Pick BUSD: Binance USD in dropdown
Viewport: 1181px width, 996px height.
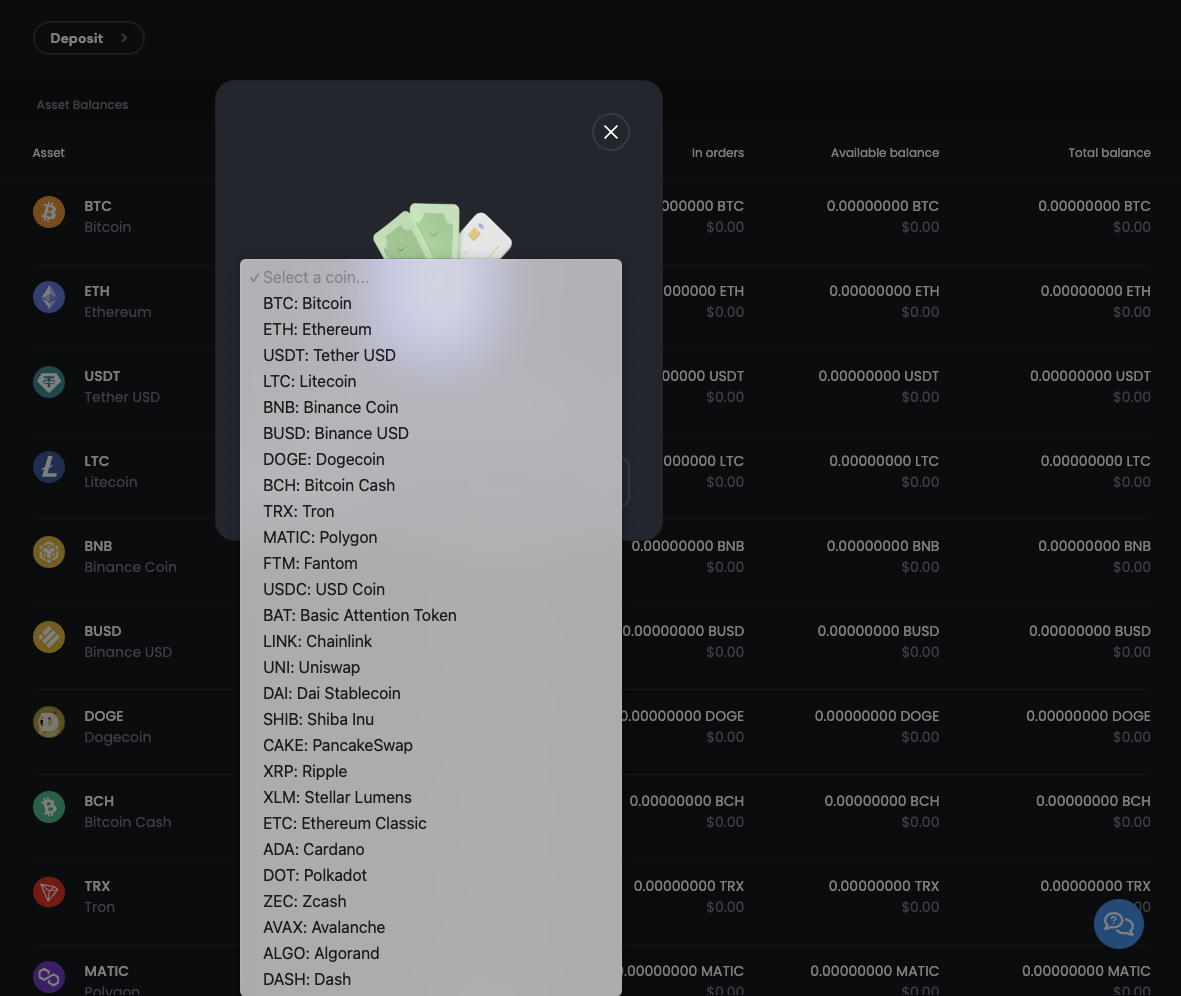point(431,433)
